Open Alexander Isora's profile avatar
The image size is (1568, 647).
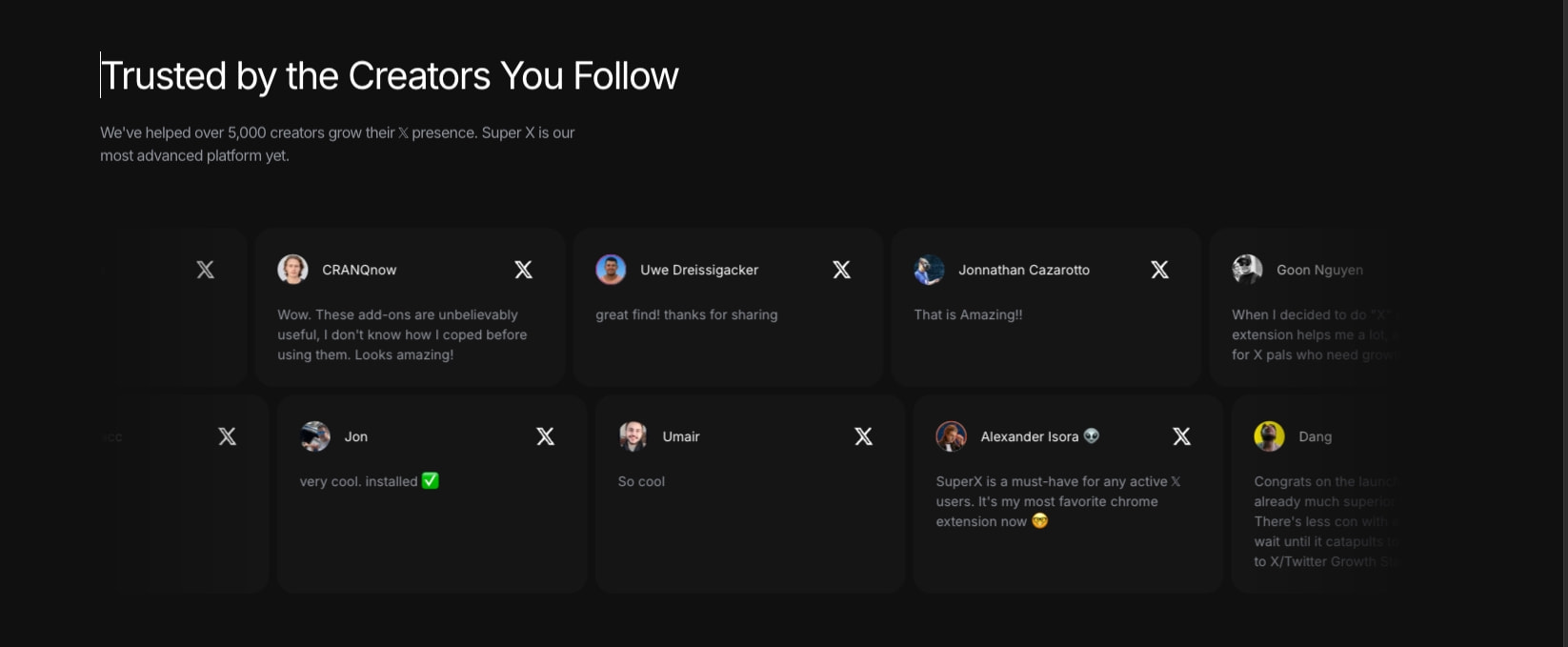click(x=952, y=436)
